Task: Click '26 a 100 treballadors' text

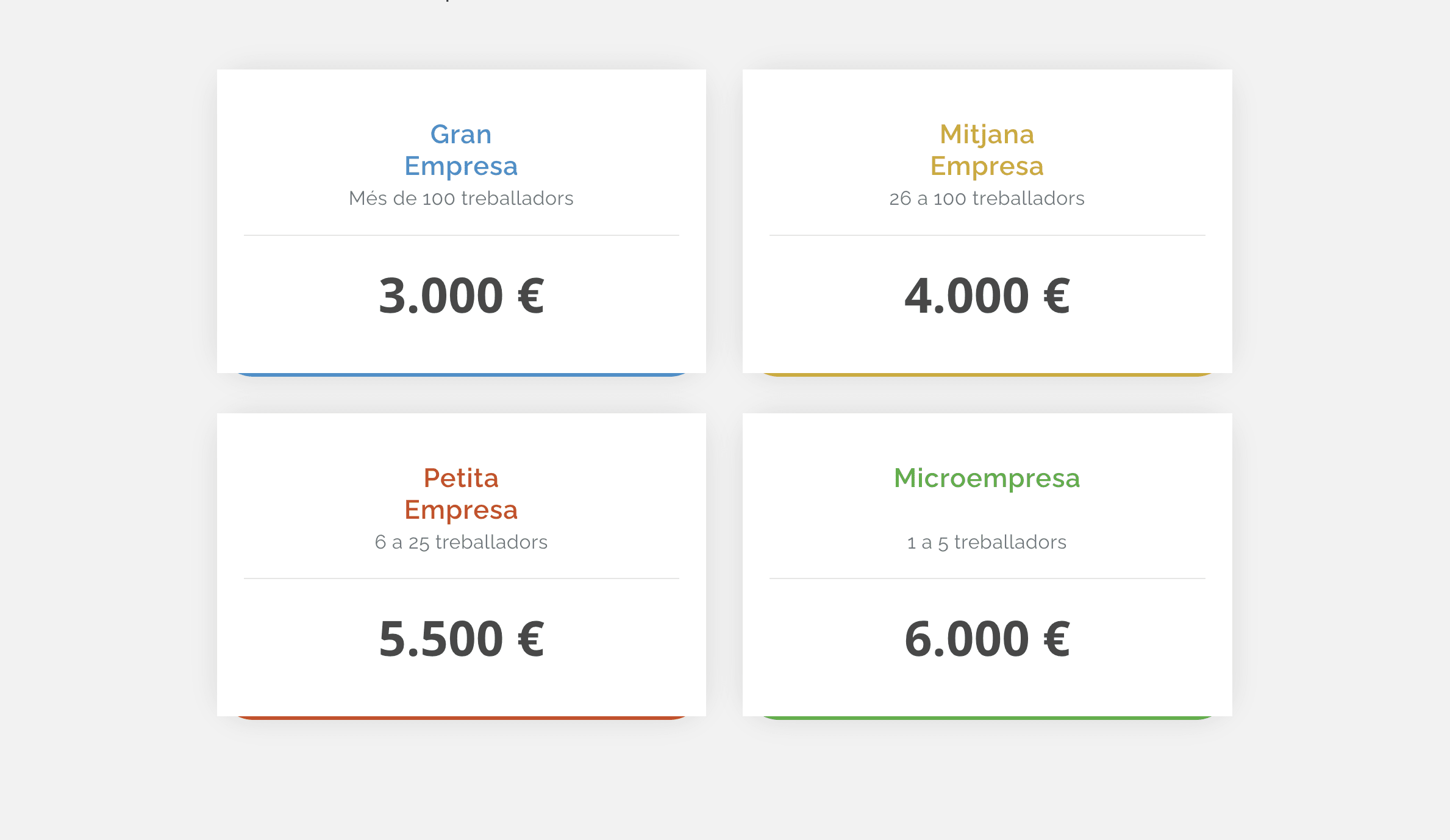Action: (987, 199)
